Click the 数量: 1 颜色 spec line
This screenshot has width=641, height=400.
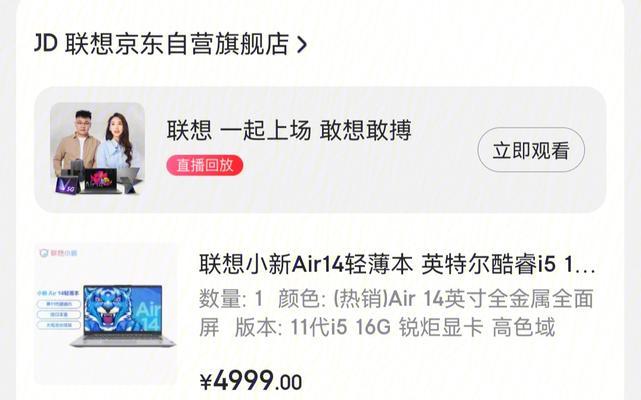click(x=396, y=299)
